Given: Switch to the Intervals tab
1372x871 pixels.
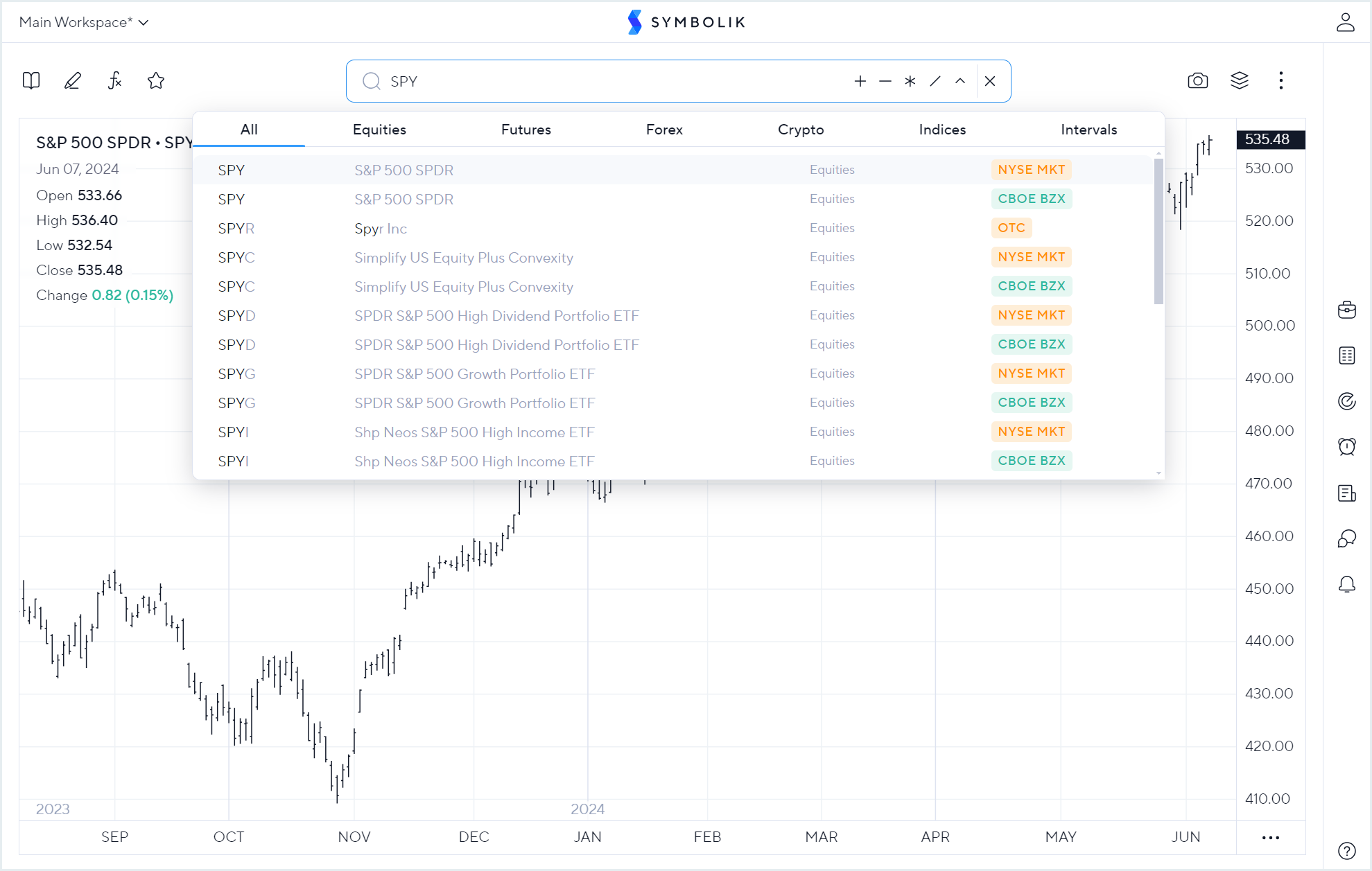Looking at the screenshot, I should (x=1089, y=130).
